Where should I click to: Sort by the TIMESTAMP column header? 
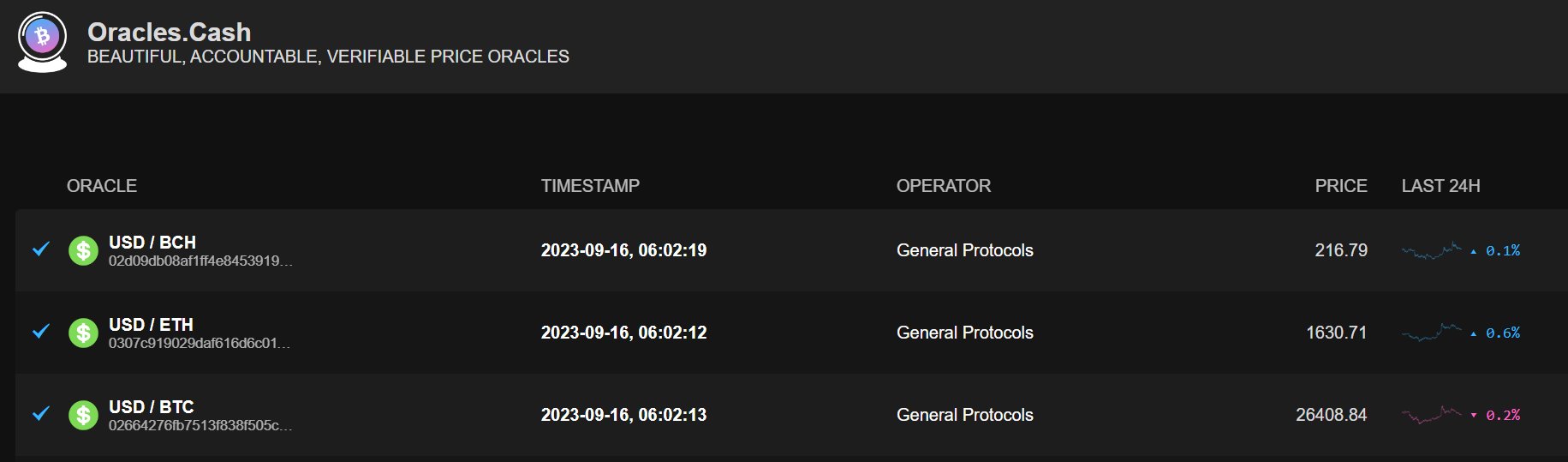click(x=590, y=186)
